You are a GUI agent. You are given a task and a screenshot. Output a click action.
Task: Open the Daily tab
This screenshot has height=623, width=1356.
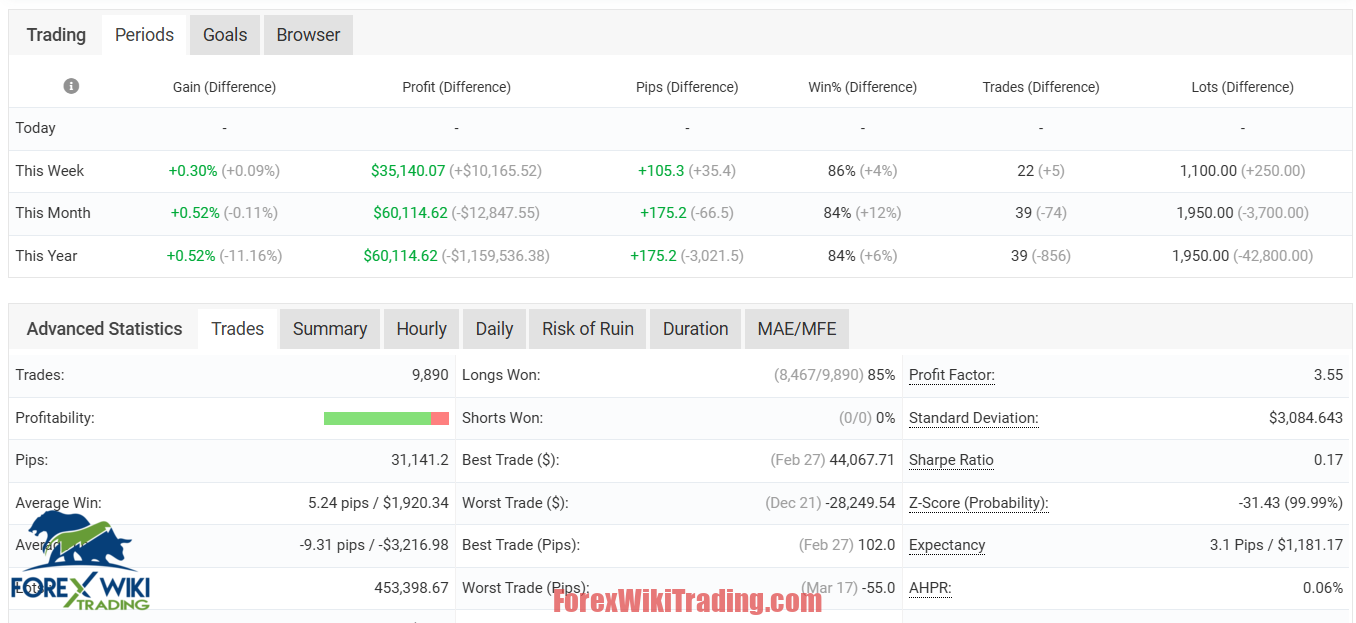tap(494, 329)
